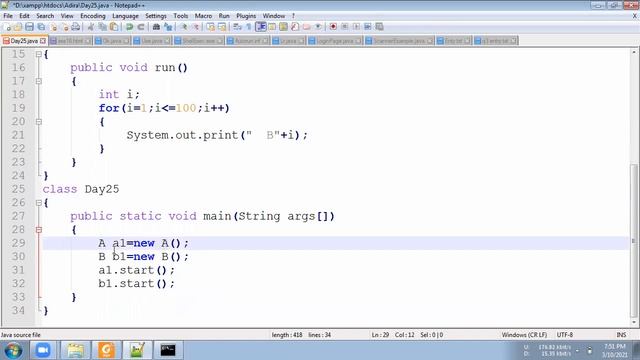This screenshot has width=640, height=360.
Task: Switch to the Day25.java tab
Action: point(24,41)
